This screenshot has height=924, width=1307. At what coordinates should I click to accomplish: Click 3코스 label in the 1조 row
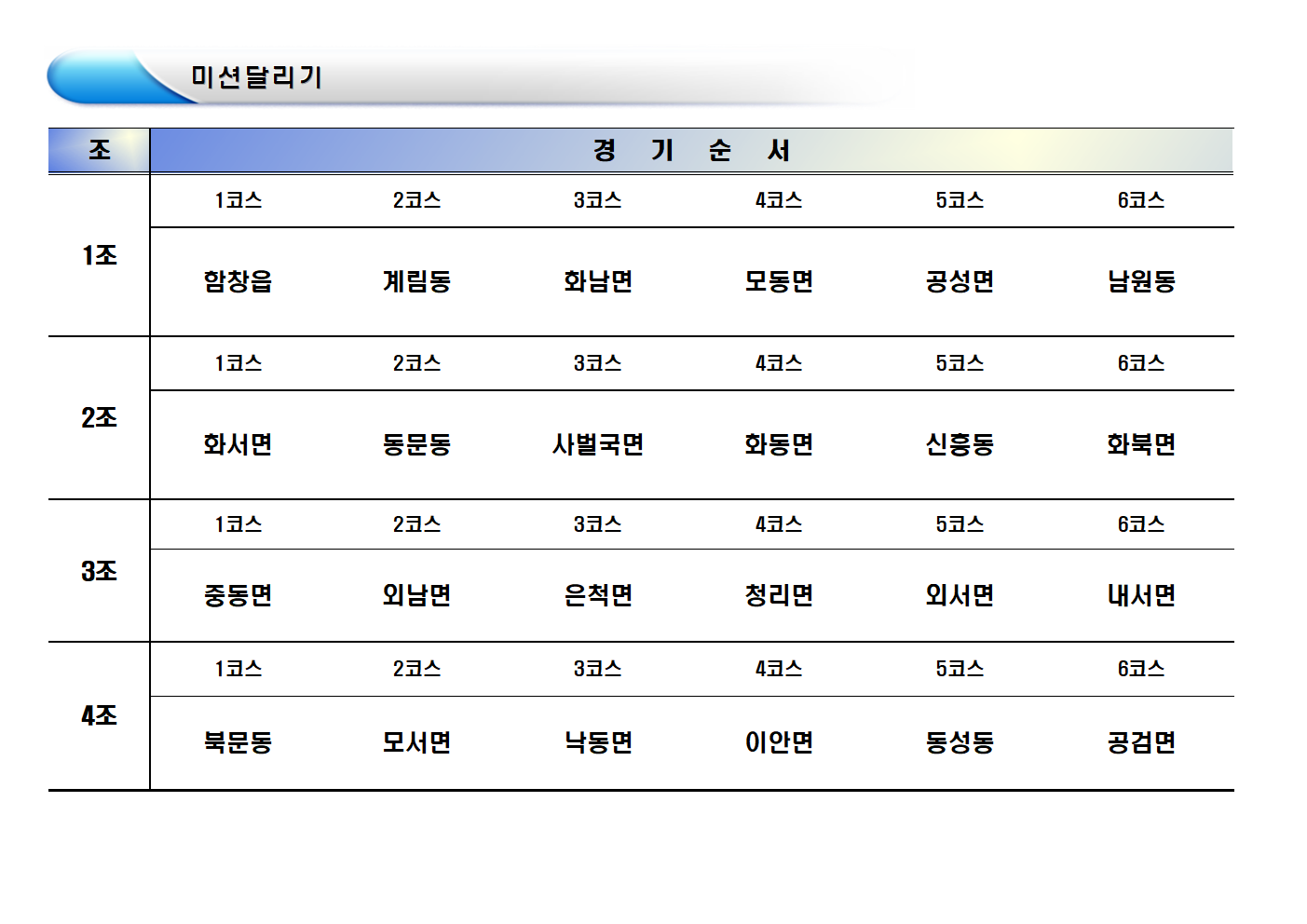(597, 200)
